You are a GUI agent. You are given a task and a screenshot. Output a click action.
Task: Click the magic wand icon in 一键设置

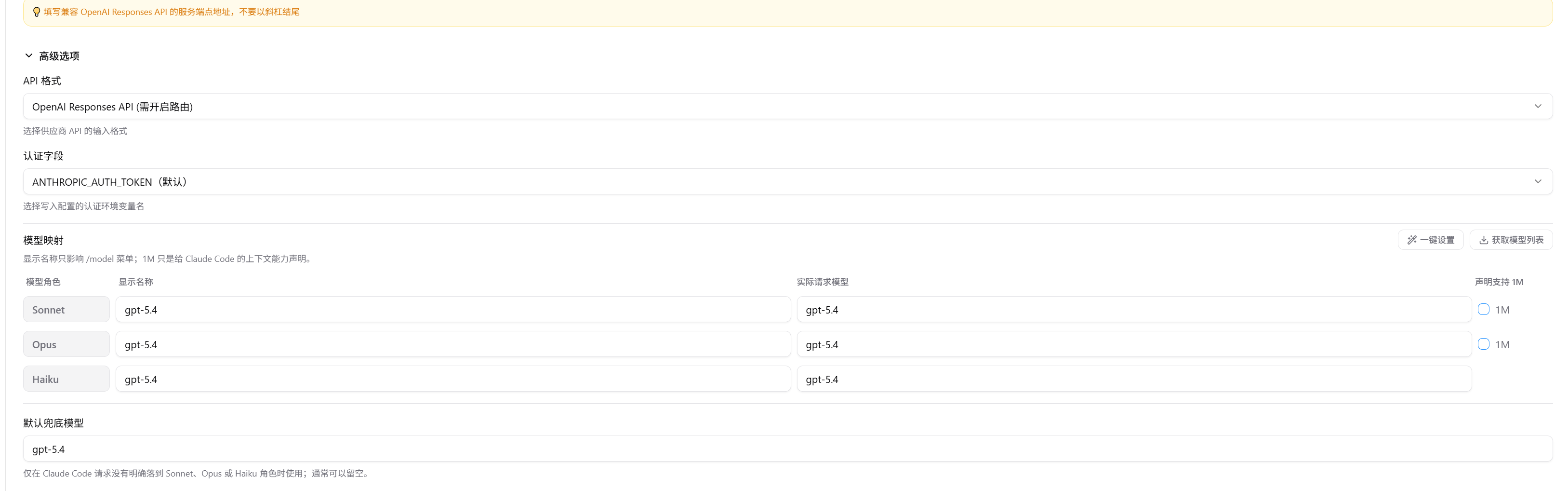1411,240
